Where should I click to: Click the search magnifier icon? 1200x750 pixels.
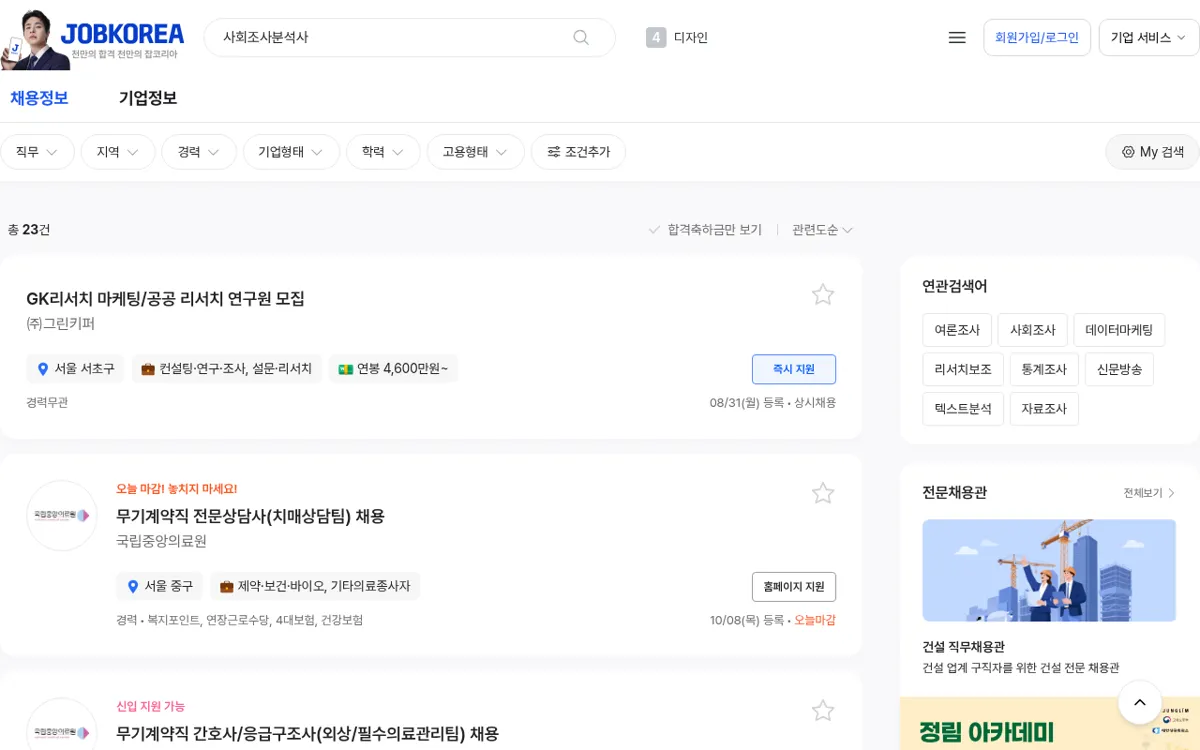coord(581,37)
